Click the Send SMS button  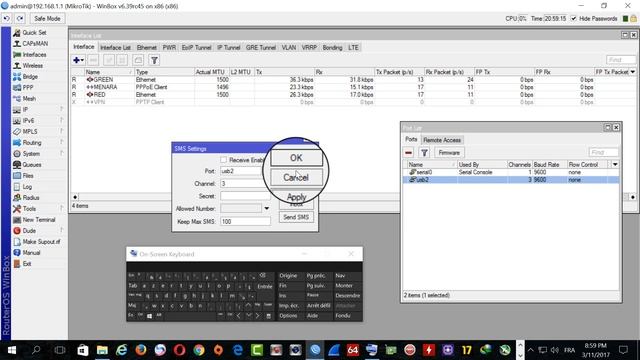[x=296, y=217]
